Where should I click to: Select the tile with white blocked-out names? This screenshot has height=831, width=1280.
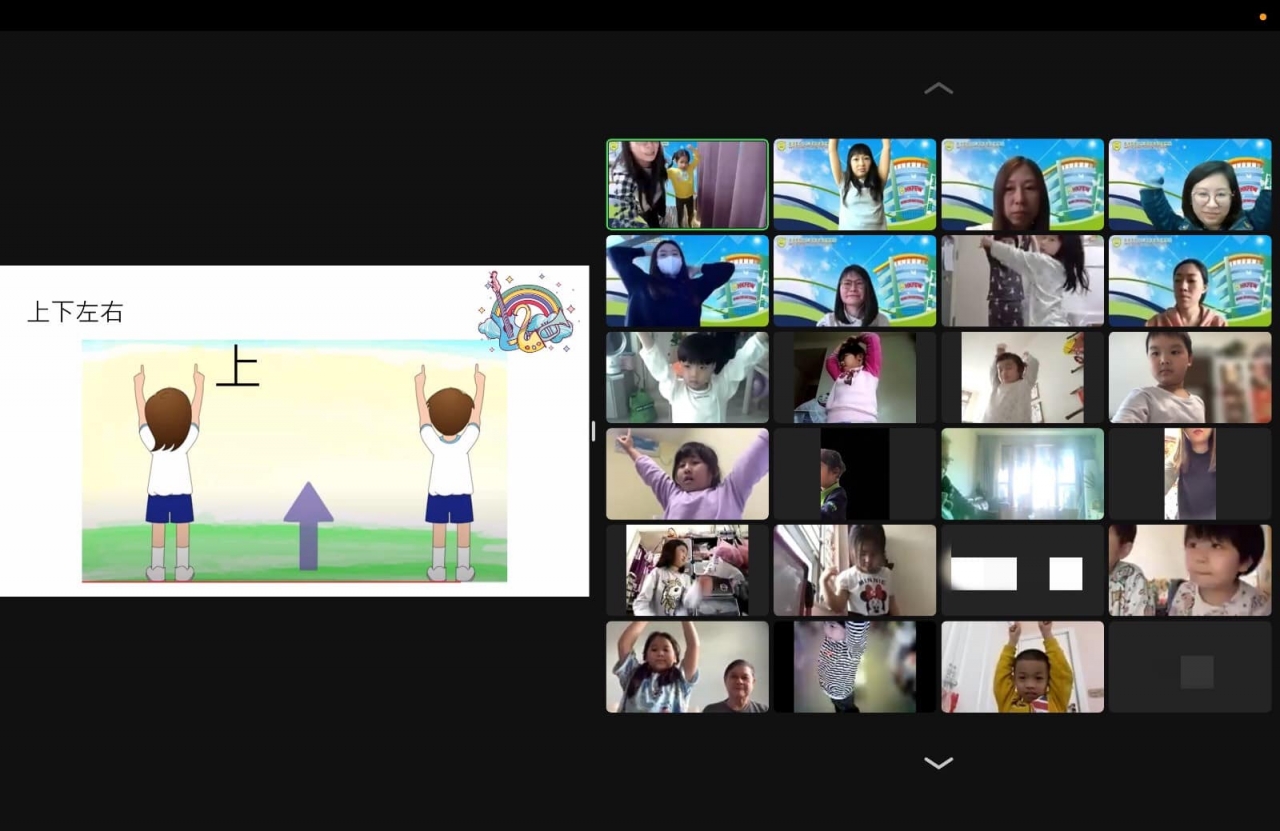click(1022, 571)
